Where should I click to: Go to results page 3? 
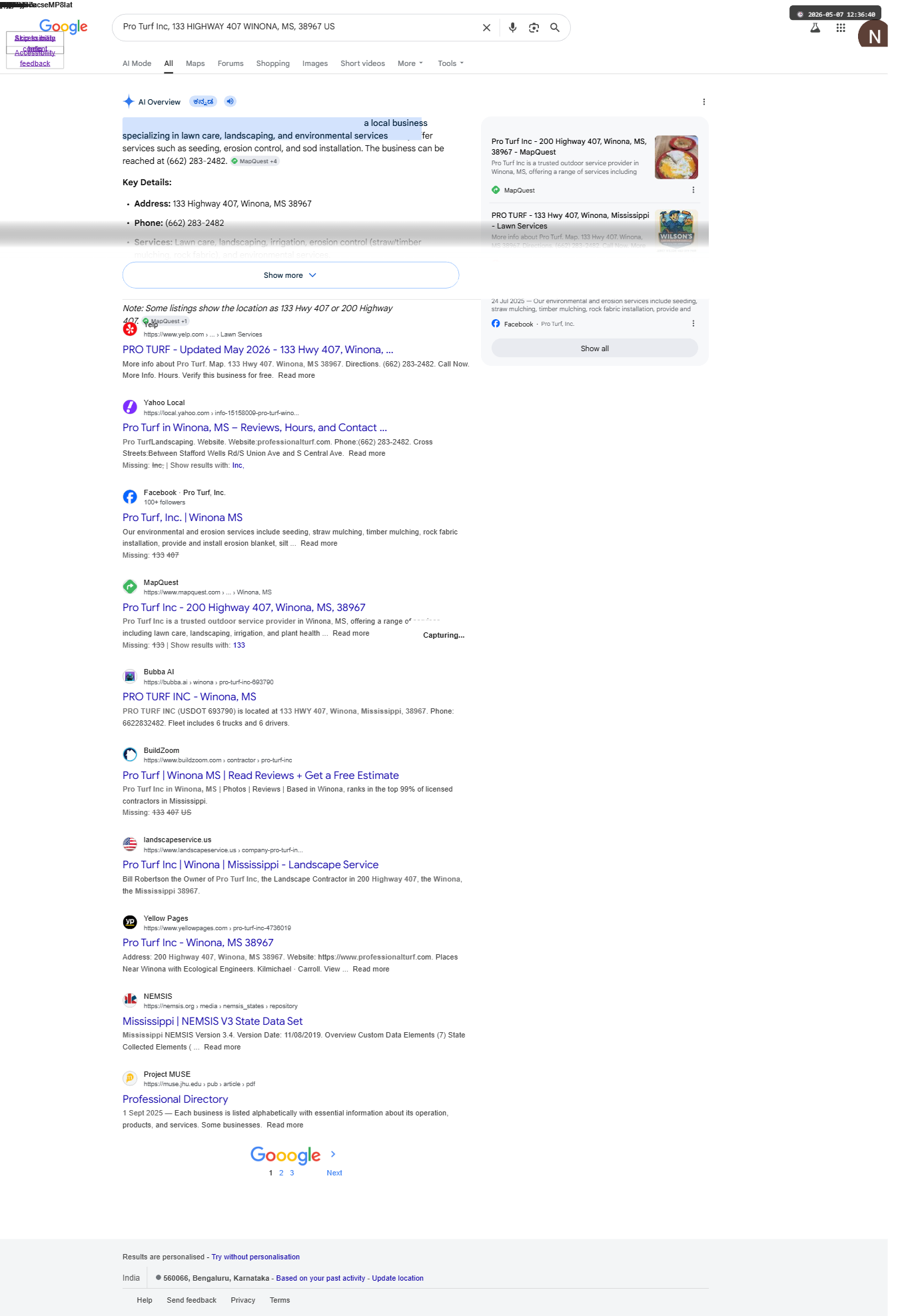(x=292, y=1173)
